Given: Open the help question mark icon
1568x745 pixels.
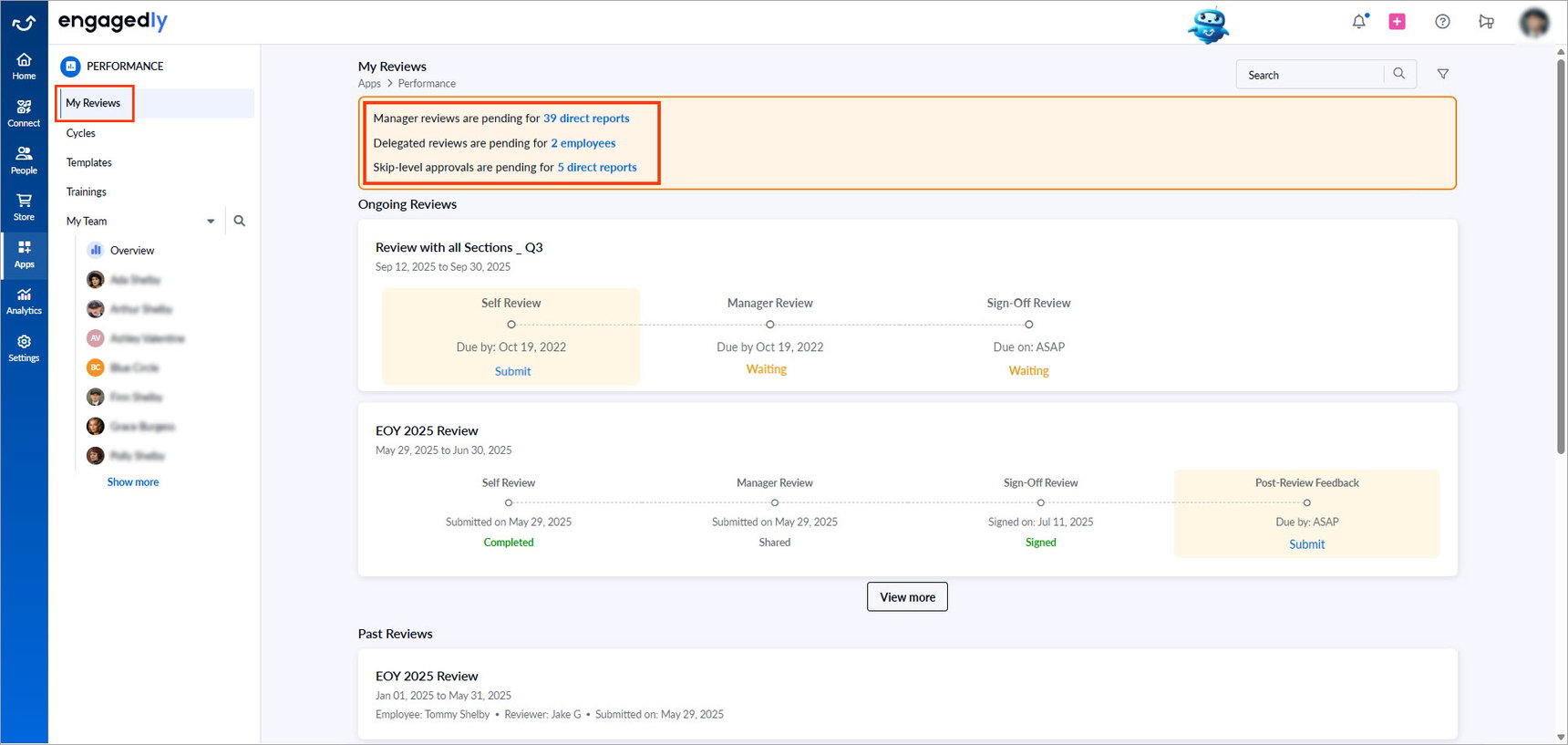Looking at the screenshot, I should tap(1442, 21).
